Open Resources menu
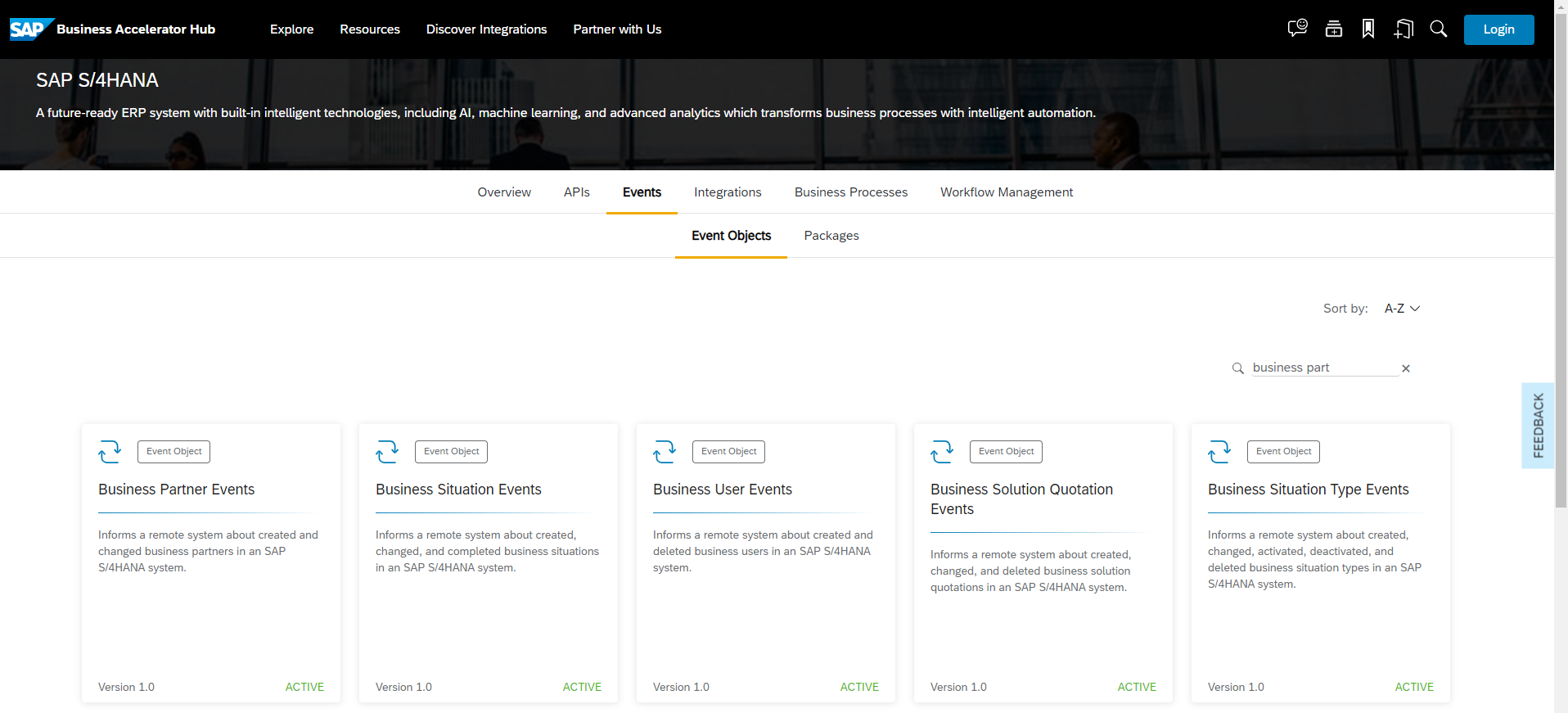This screenshot has width=1568, height=713. [x=370, y=29]
